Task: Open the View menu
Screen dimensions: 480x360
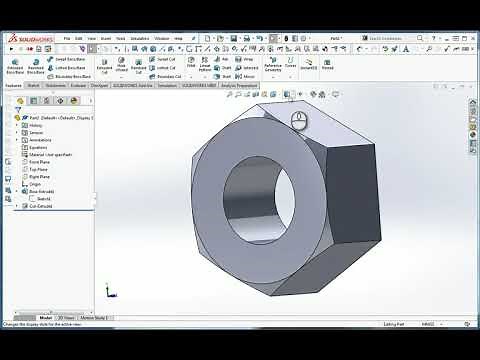Action: tap(92, 38)
